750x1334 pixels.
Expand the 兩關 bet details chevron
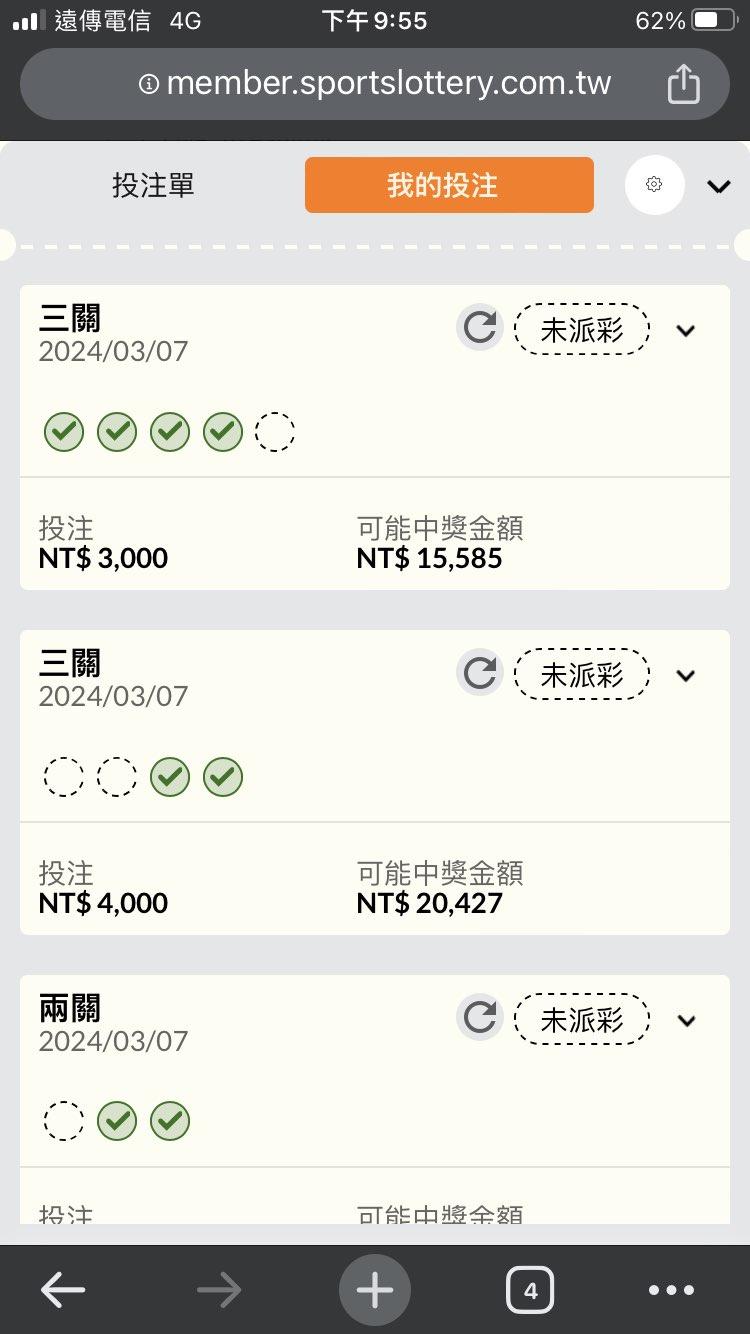point(686,1020)
